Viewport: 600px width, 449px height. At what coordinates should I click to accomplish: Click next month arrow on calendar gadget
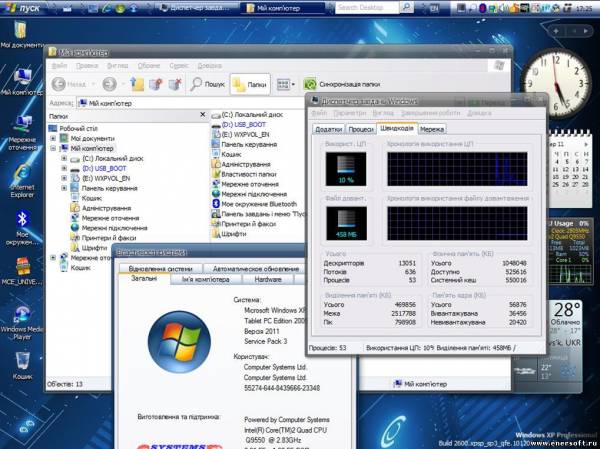(x=586, y=144)
